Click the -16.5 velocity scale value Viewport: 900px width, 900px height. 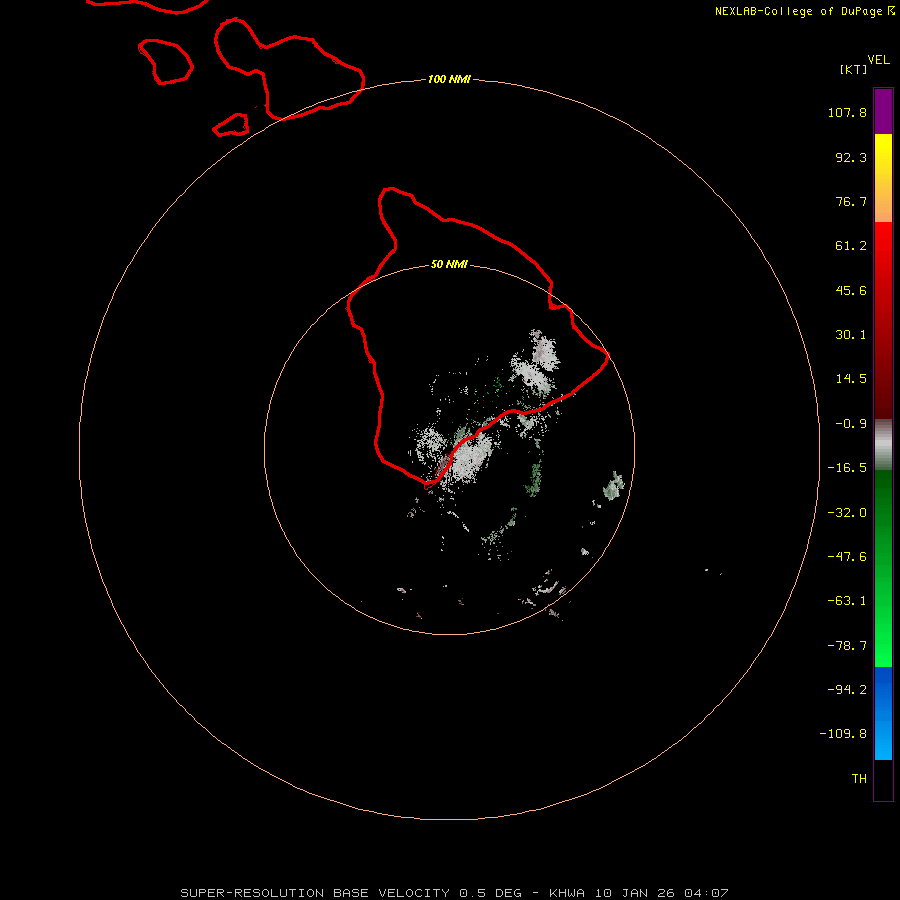(x=847, y=468)
